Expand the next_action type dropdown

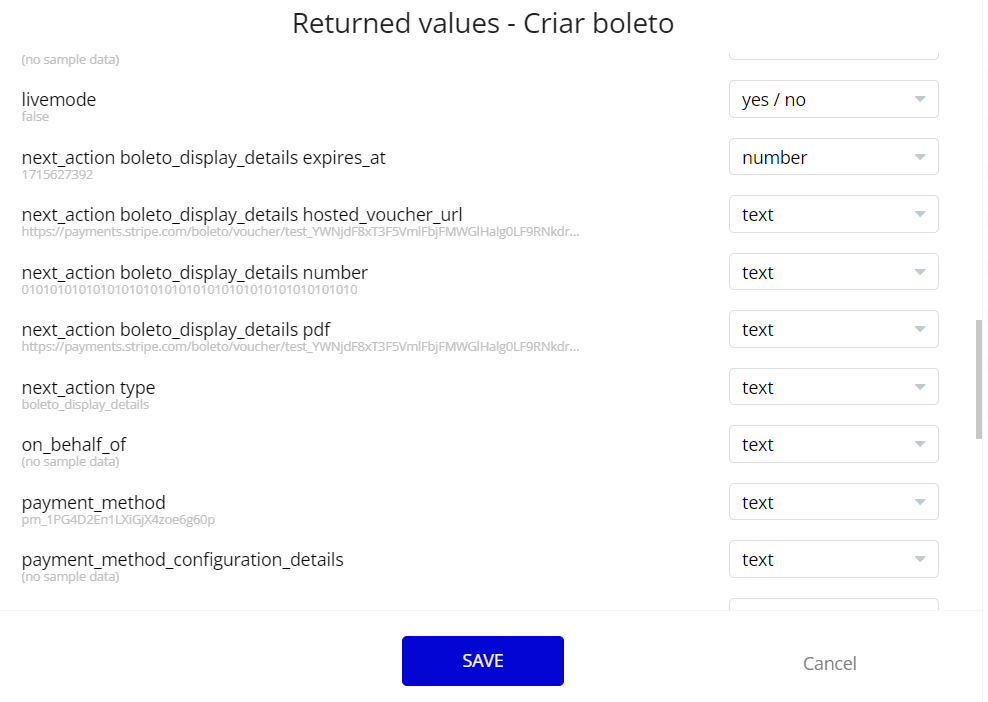click(x=833, y=387)
